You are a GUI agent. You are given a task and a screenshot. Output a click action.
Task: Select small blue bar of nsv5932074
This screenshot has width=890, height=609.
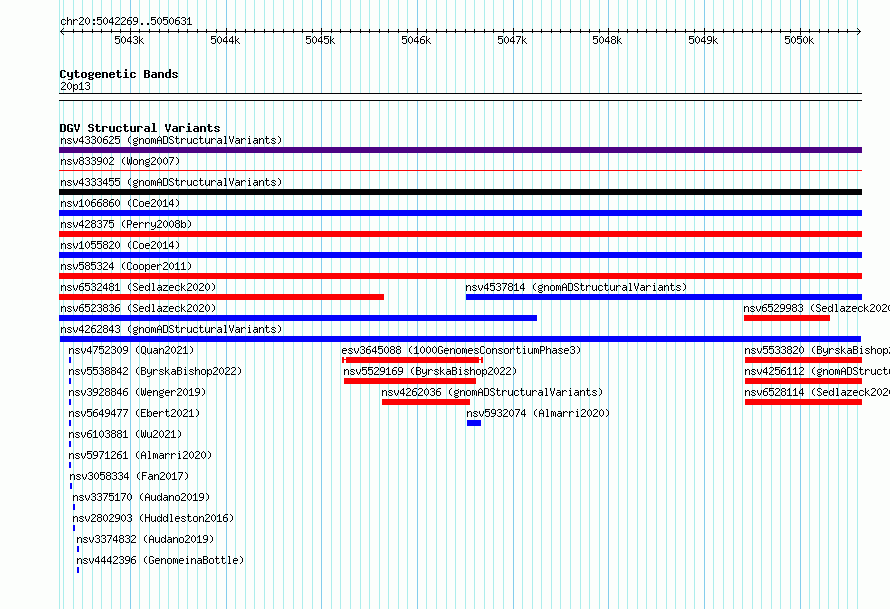click(474, 423)
